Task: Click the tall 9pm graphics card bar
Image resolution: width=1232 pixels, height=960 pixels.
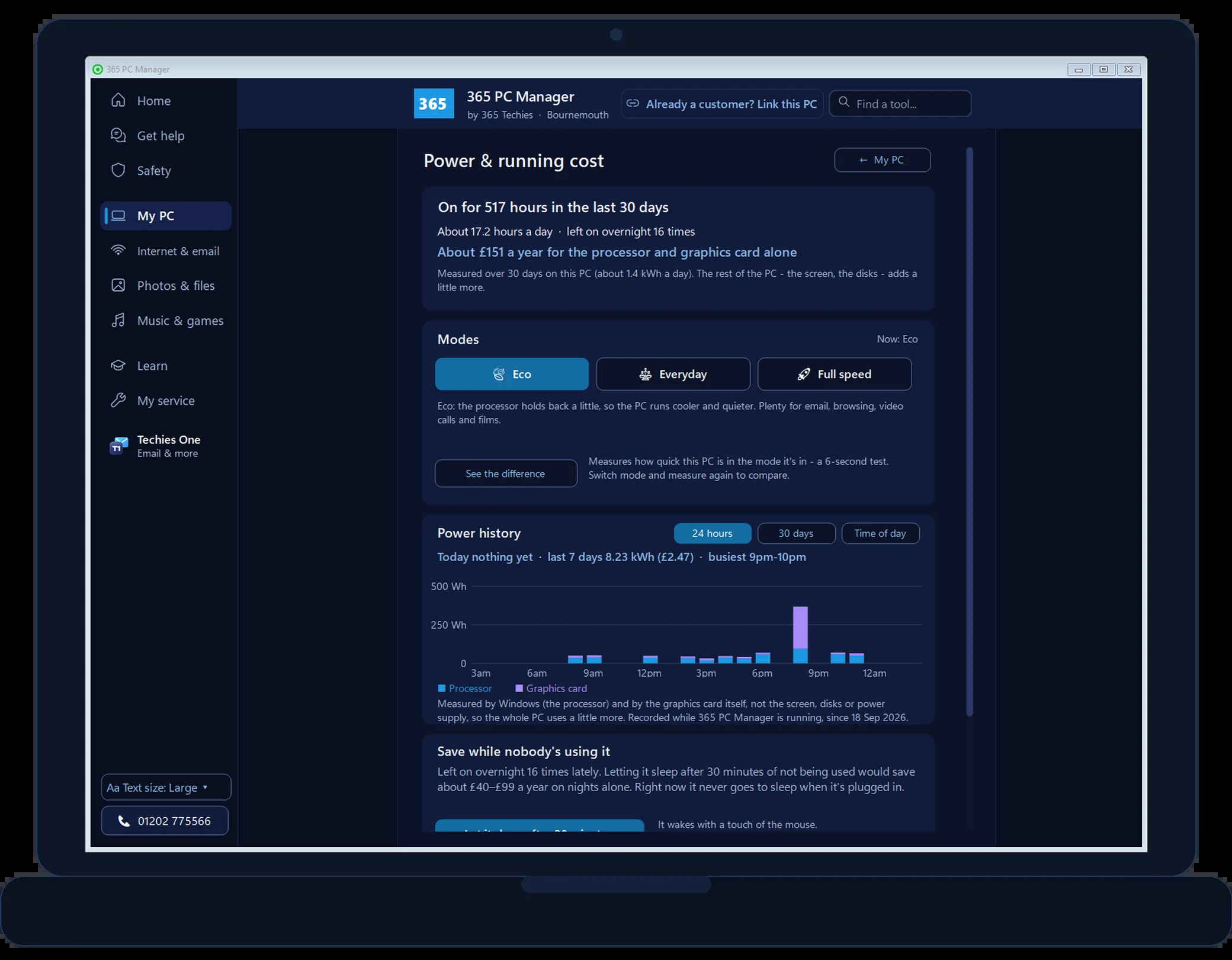Action: click(800, 627)
